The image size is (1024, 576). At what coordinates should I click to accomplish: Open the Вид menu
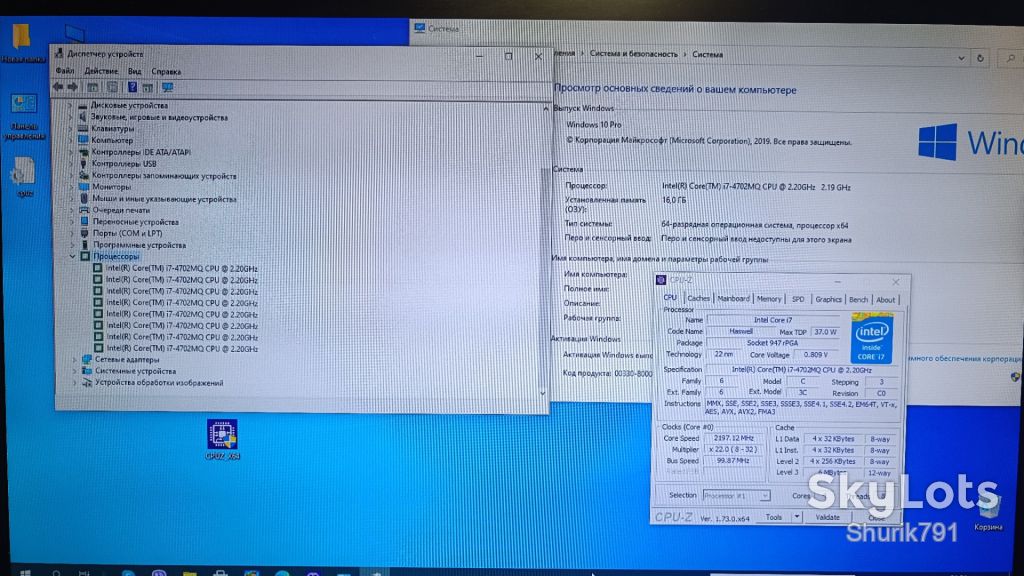coord(135,71)
